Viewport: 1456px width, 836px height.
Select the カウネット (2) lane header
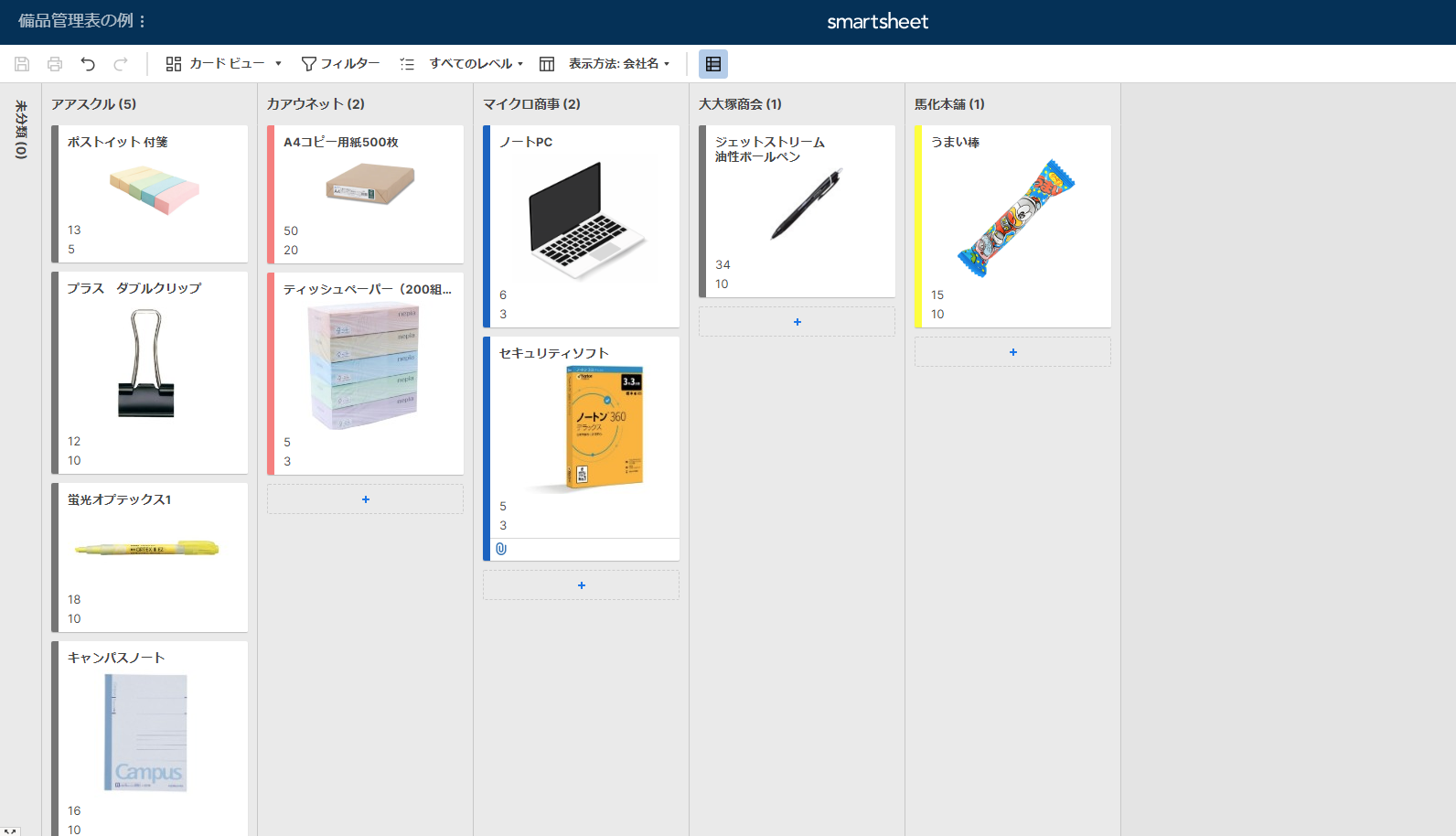[316, 104]
